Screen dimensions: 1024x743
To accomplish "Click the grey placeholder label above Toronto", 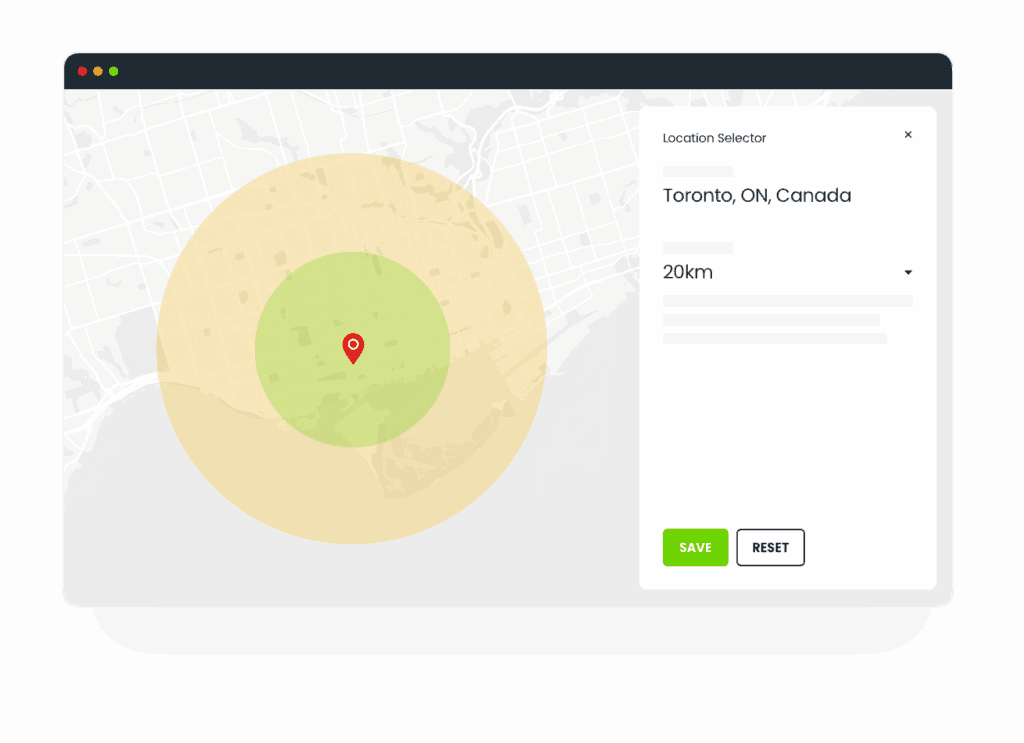I will [697, 171].
